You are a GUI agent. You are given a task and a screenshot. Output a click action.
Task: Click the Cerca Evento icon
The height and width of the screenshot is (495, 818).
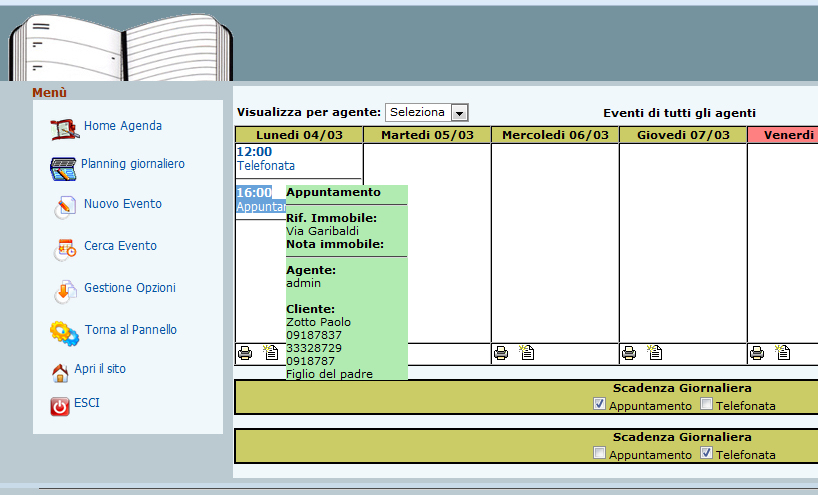[65, 248]
